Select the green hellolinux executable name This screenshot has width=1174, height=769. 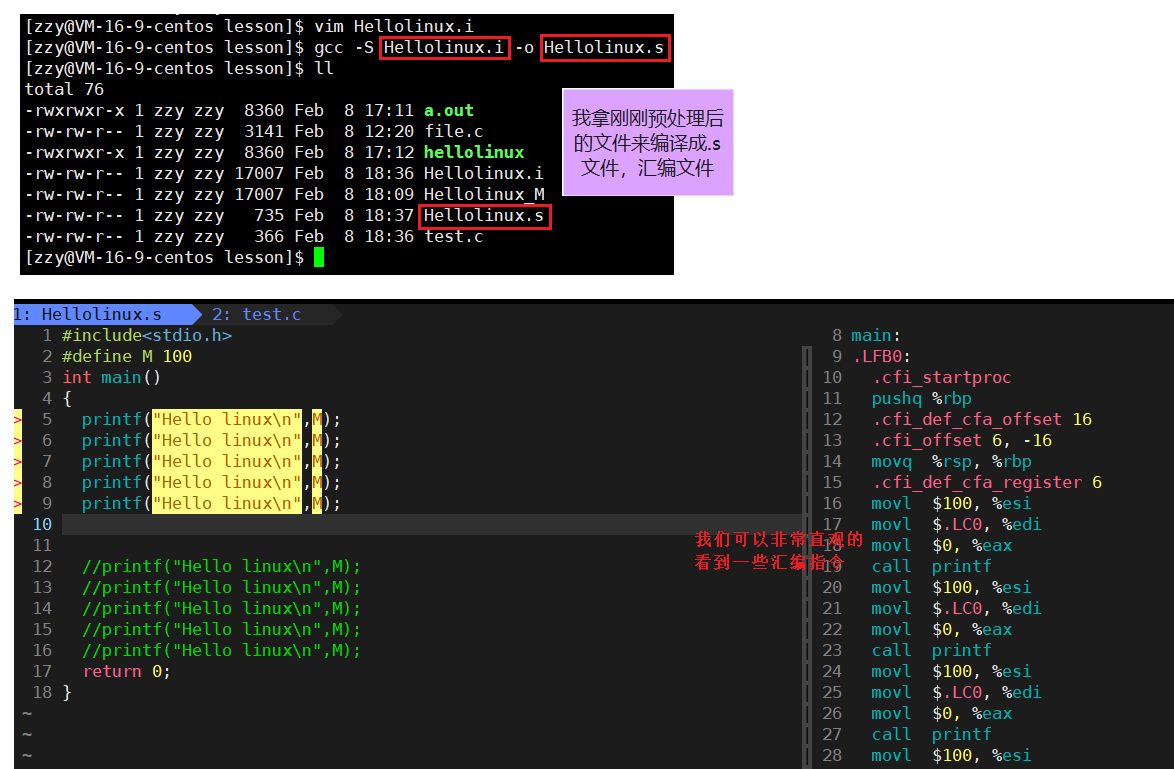point(474,152)
